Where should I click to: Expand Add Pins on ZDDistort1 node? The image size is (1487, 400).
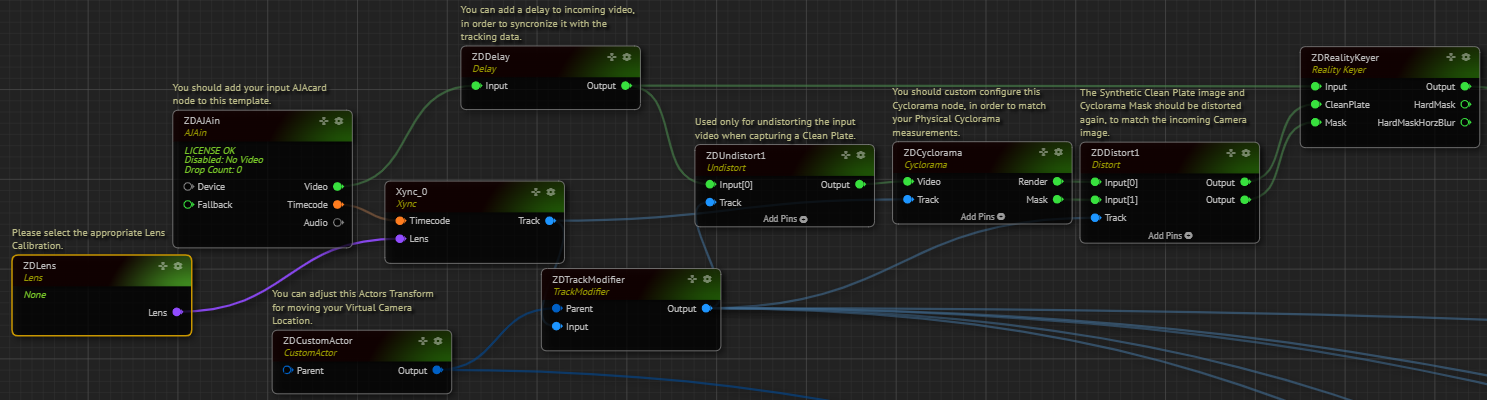(1169, 236)
